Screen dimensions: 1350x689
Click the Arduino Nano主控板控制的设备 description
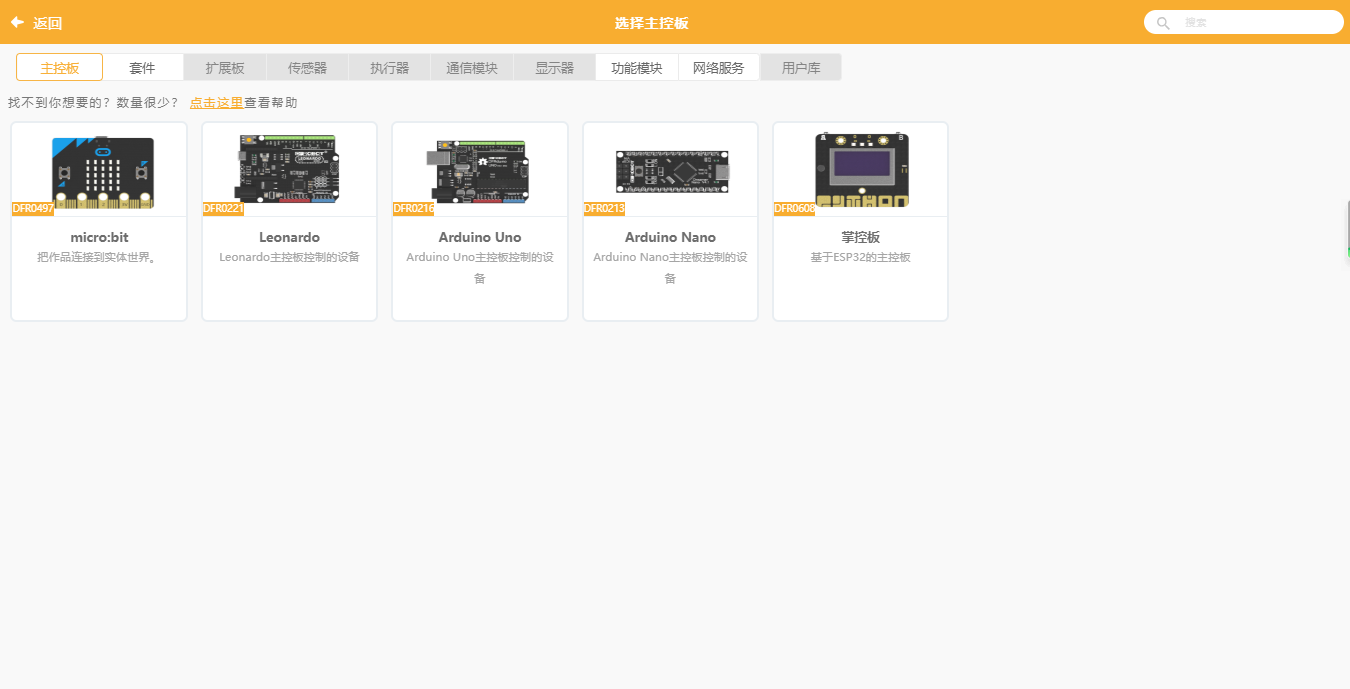(x=670, y=267)
